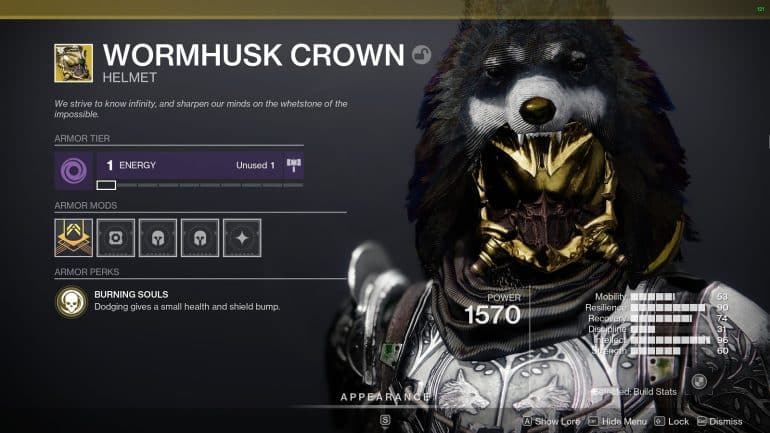This screenshot has width=770, height=433.
Task: Click Dismiss to close item view
Action: [x=719, y=421]
